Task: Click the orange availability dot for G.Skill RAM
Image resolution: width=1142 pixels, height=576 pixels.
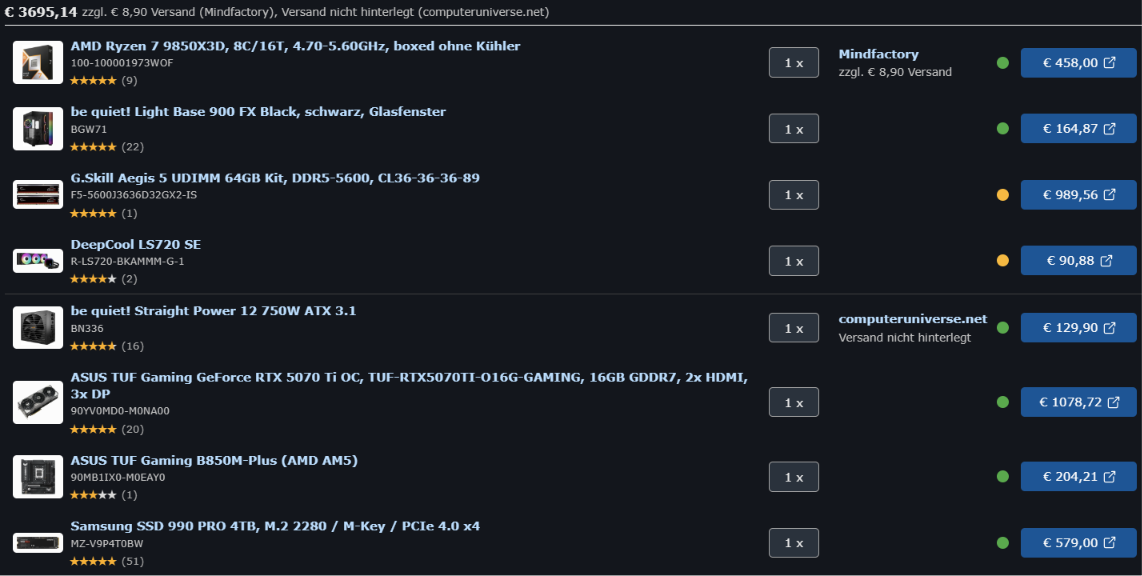Action: 1003,194
